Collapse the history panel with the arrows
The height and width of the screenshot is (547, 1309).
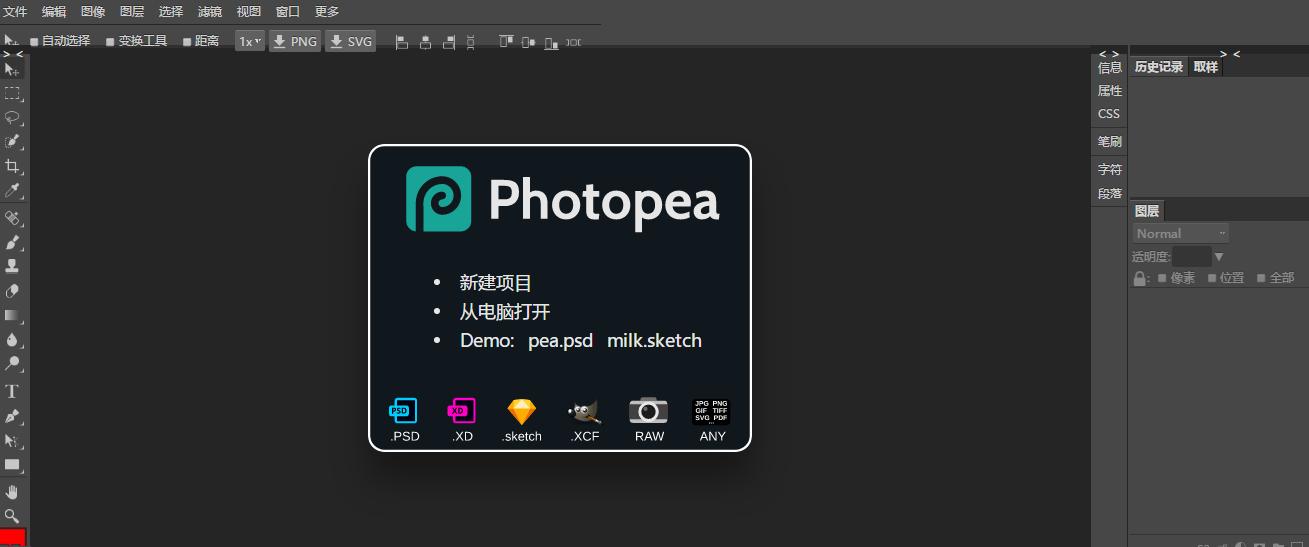pyautogui.click(x=1230, y=54)
